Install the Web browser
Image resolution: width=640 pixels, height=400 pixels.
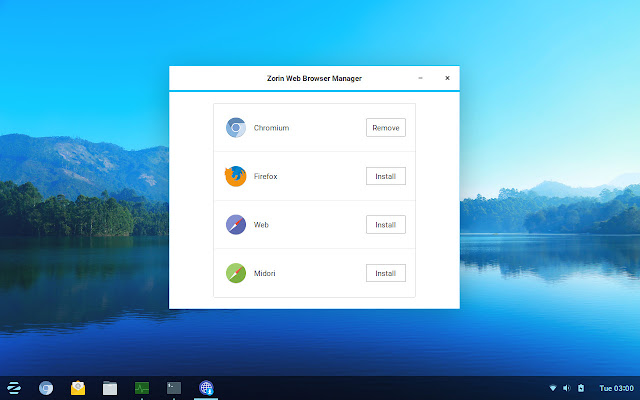pos(386,224)
